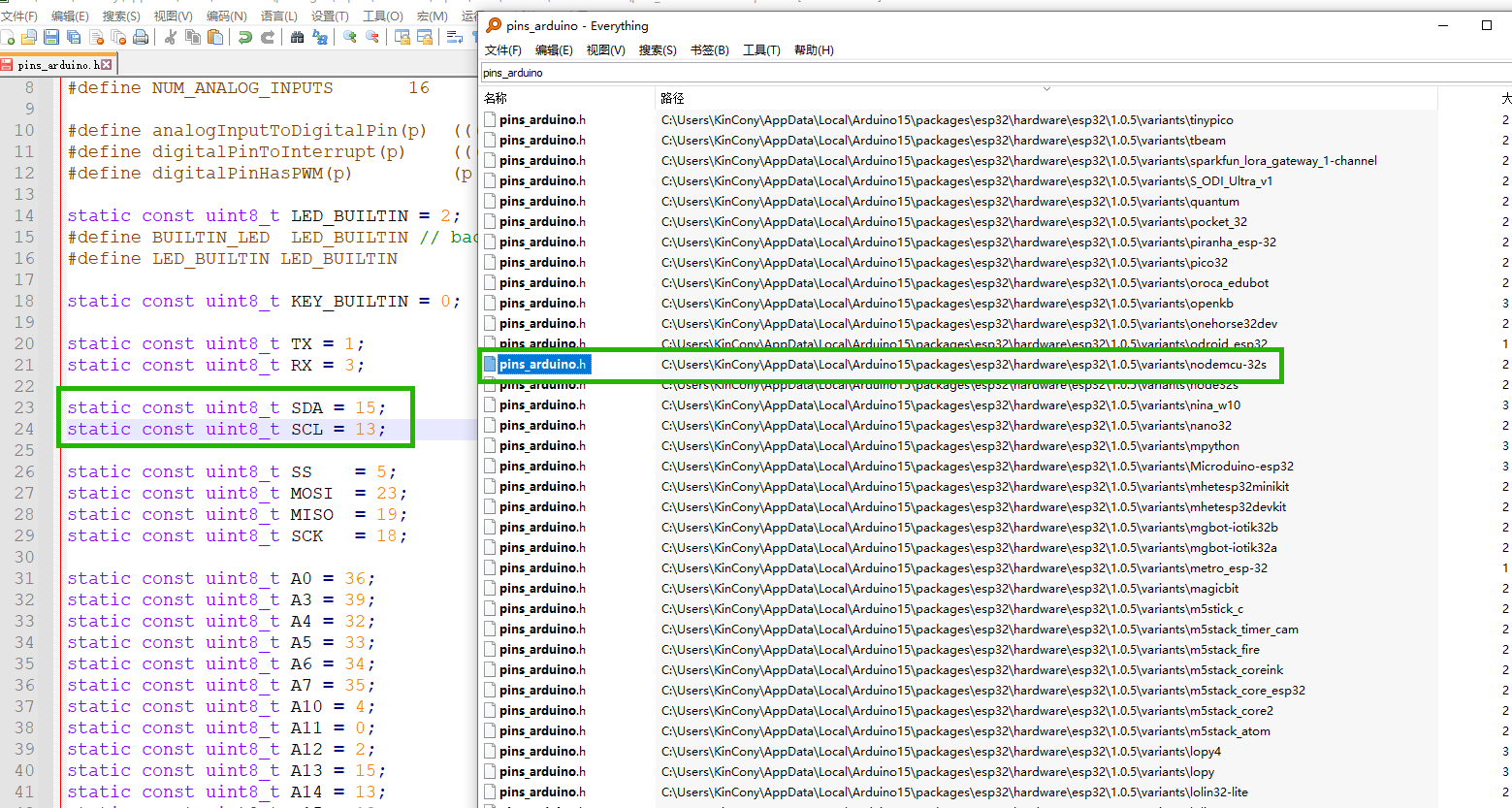This screenshot has width=1512, height=808.
Task: Open the 编码(N) menu in Notepad++
Action: coord(226,16)
